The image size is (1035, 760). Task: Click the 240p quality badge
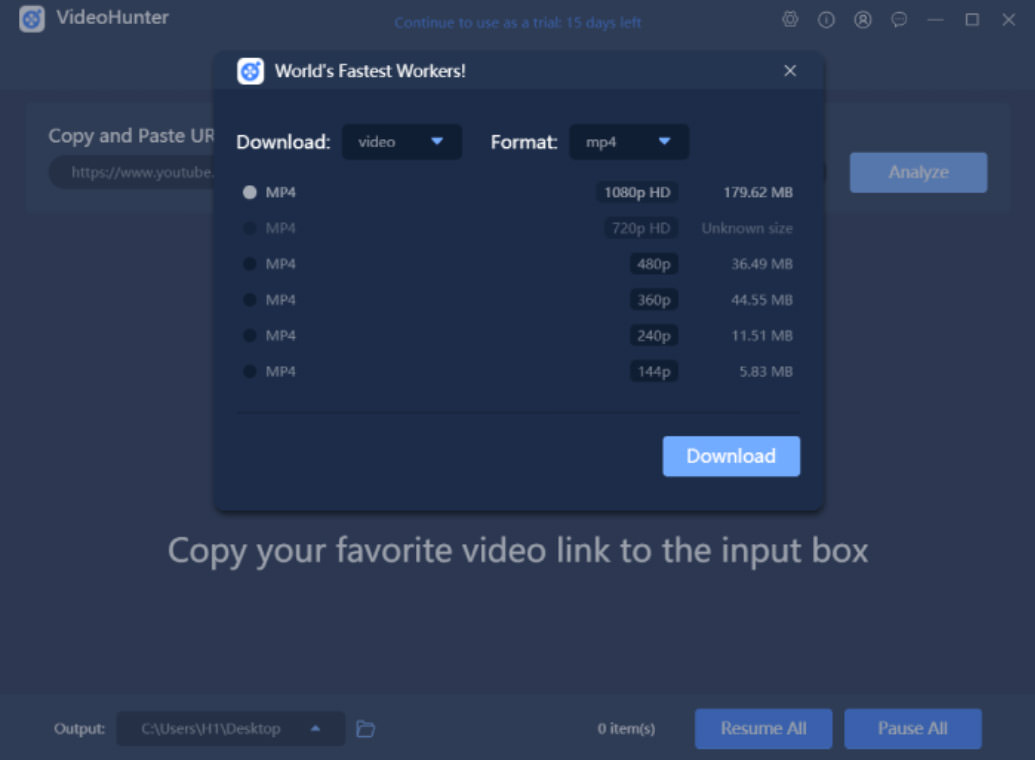[653, 335]
